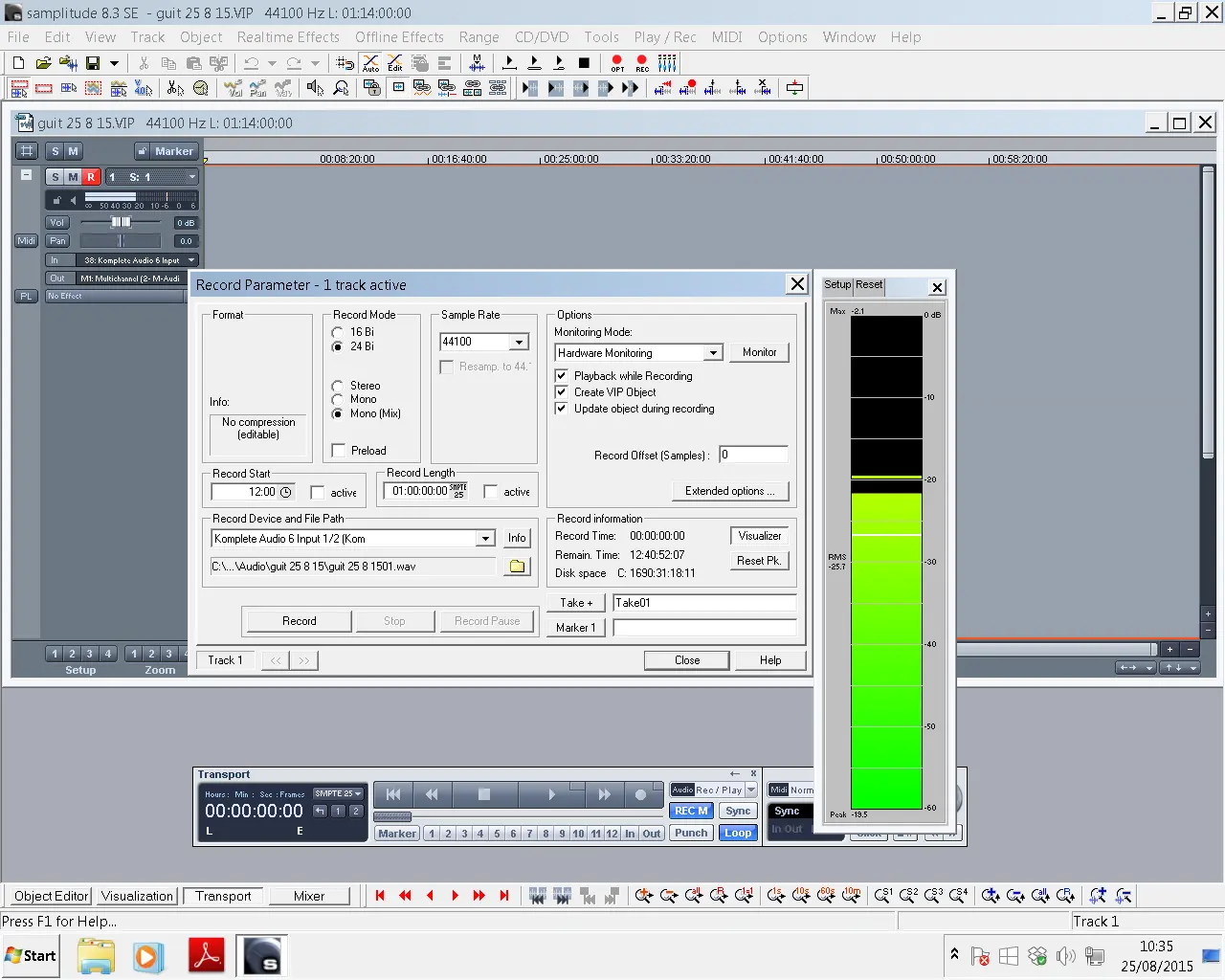Click the track volume fader

tap(121, 222)
